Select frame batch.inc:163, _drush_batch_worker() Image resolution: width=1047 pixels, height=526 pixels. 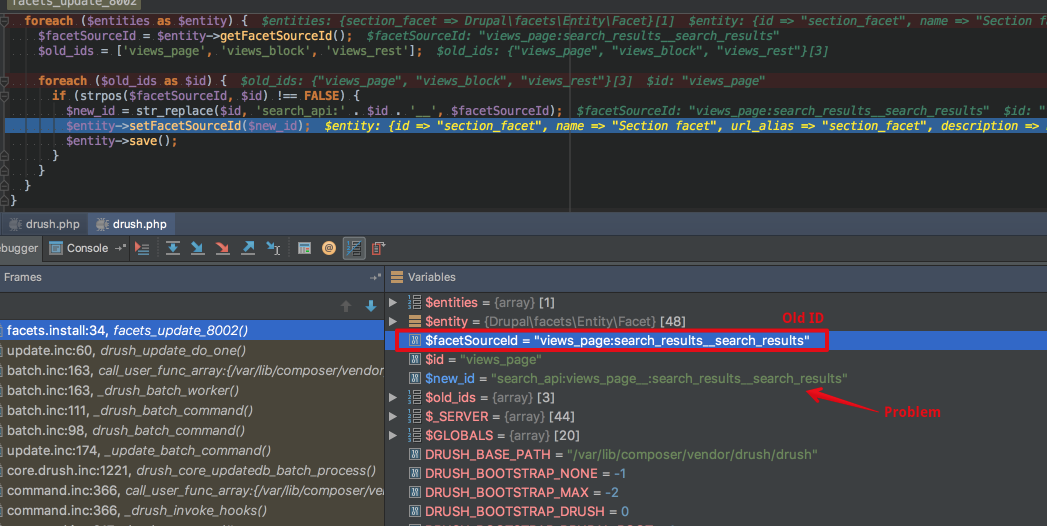(x=192, y=390)
